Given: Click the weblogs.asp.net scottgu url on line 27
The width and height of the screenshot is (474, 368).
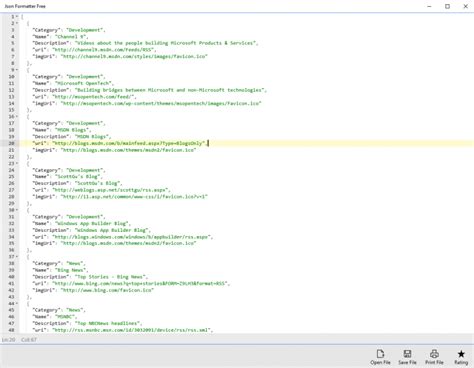Looking at the screenshot, I should [110, 190].
